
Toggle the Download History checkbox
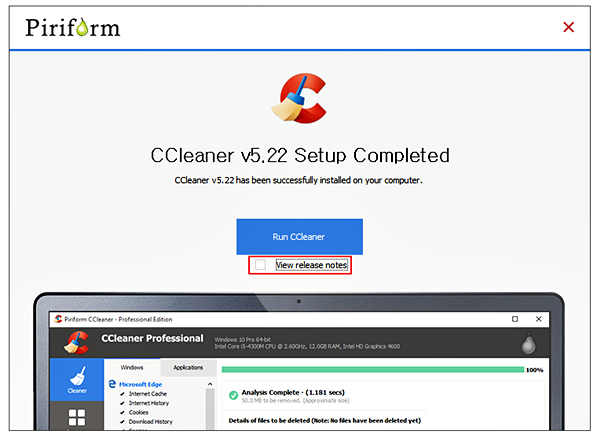(x=122, y=422)
